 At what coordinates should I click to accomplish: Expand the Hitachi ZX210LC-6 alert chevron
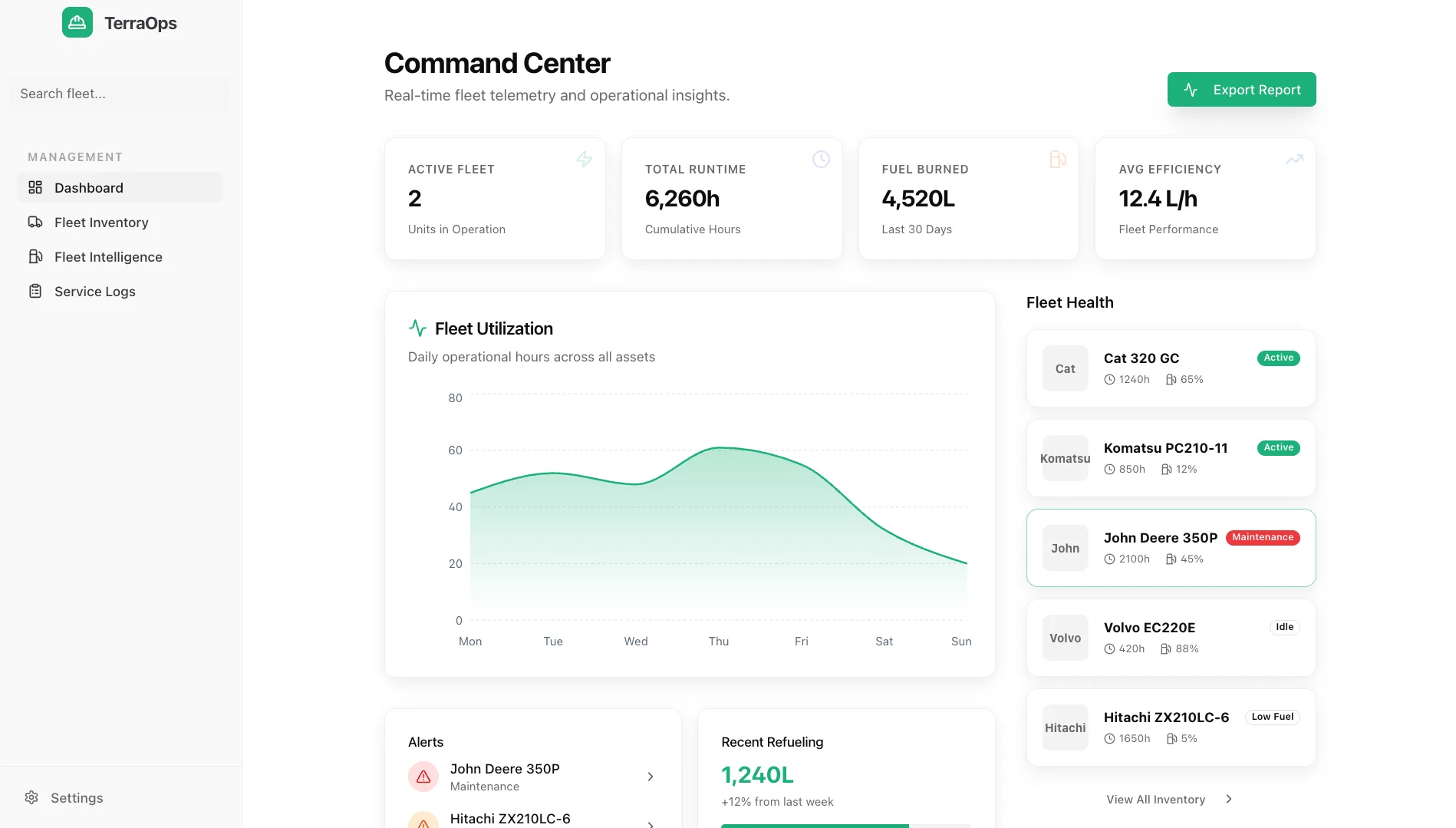tap(651, 823)
